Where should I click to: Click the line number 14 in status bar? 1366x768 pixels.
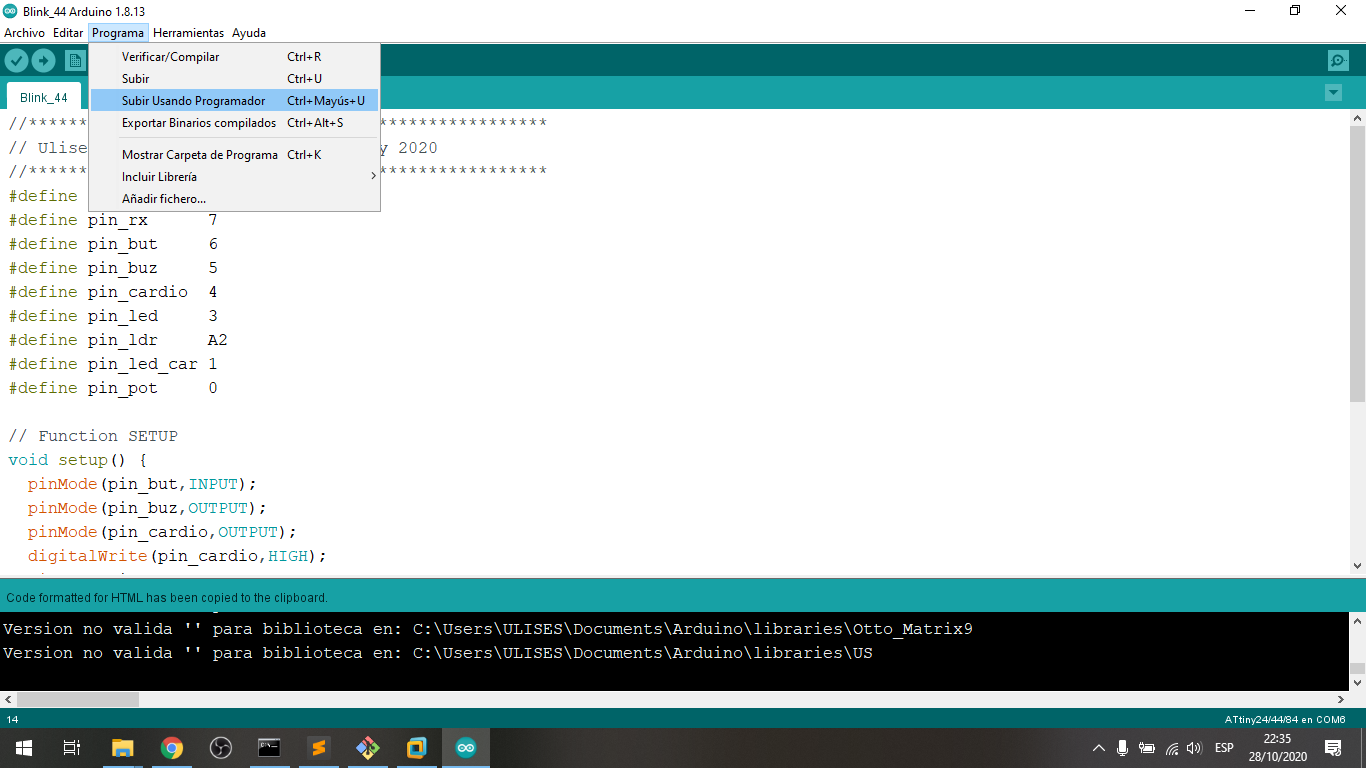(12, 720)
